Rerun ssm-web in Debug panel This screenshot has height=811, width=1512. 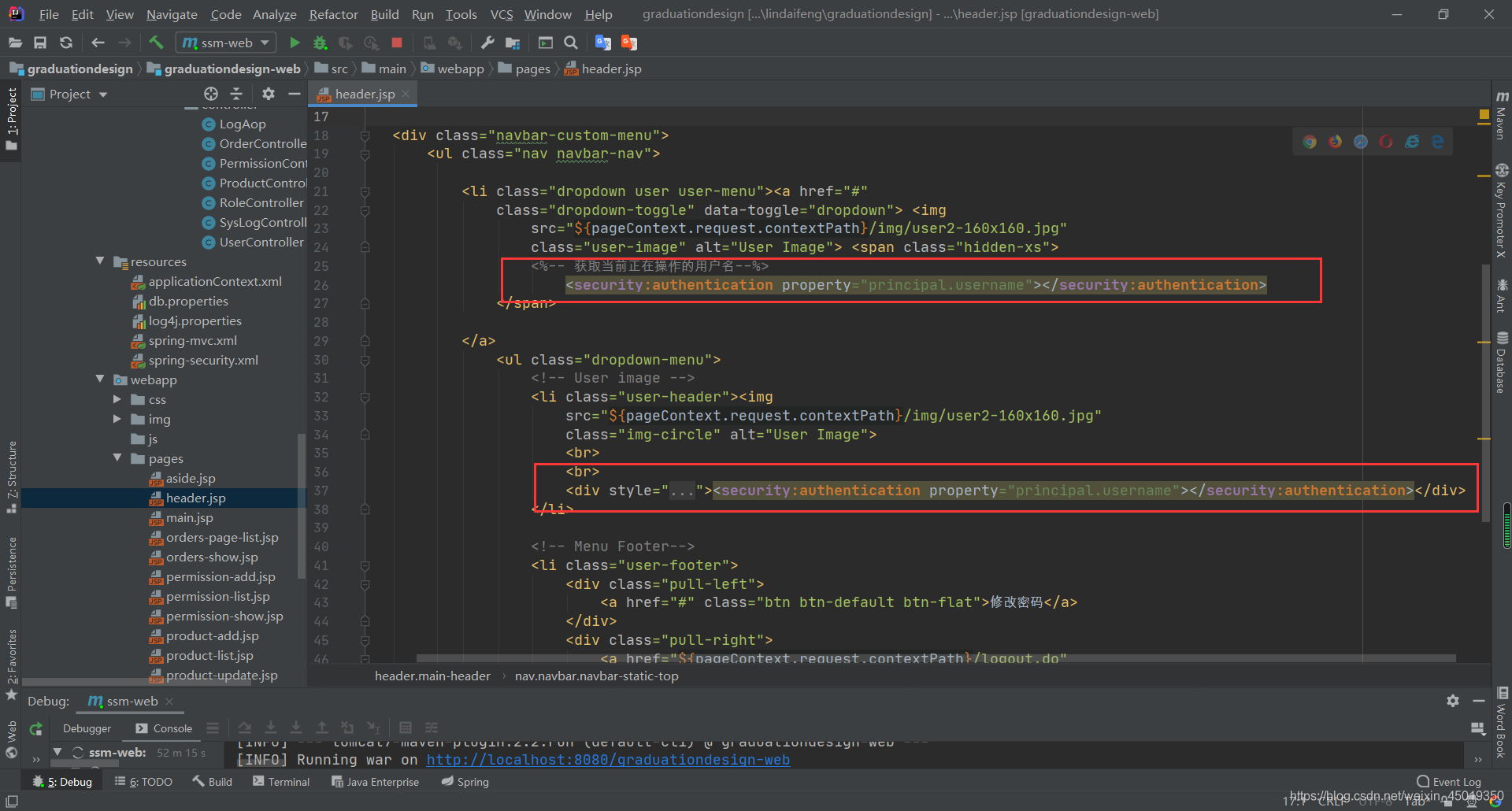35,729
